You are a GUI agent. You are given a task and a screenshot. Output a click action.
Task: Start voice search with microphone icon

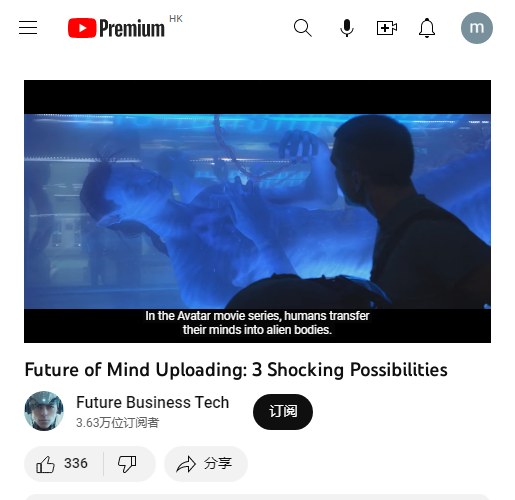pyautogui.click(x=347, y=28)
